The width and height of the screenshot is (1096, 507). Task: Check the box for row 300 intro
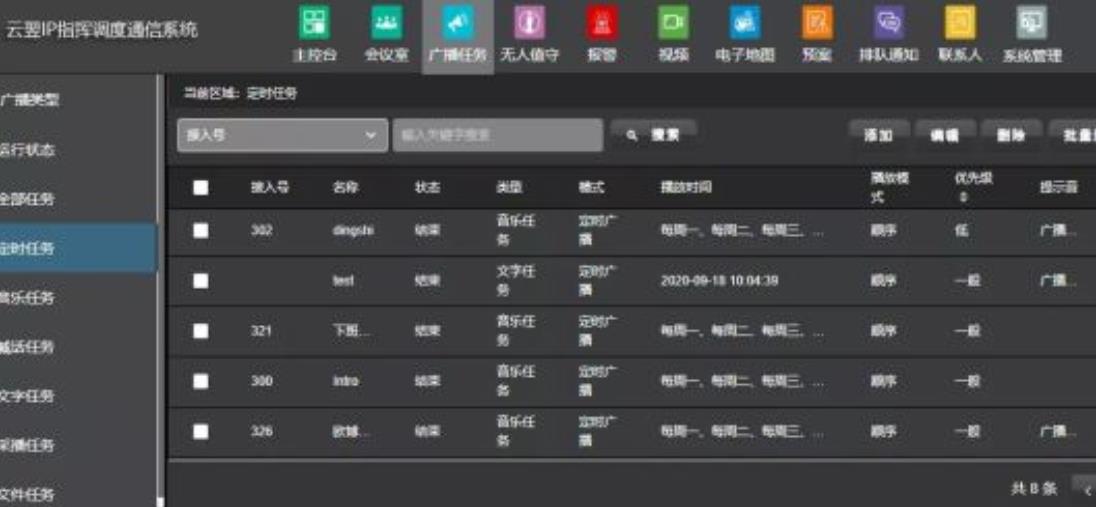pos(201,381)
